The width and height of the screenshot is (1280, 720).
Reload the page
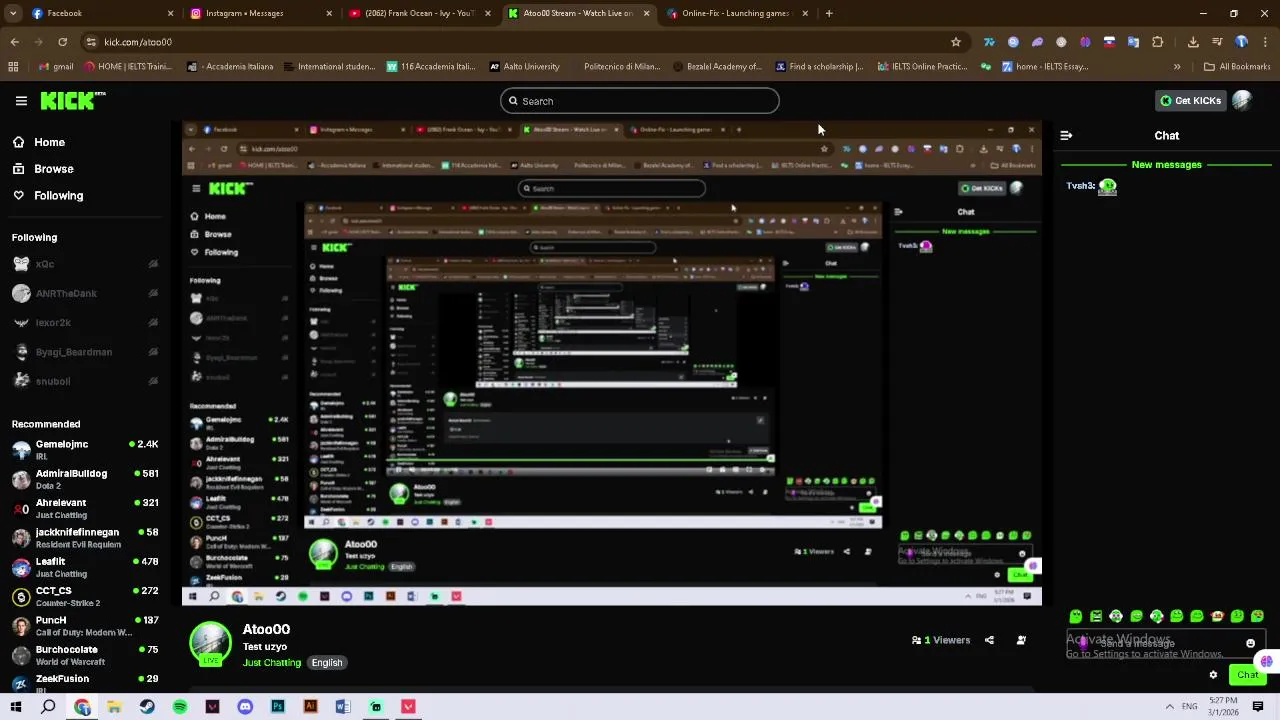pos(62,42)
